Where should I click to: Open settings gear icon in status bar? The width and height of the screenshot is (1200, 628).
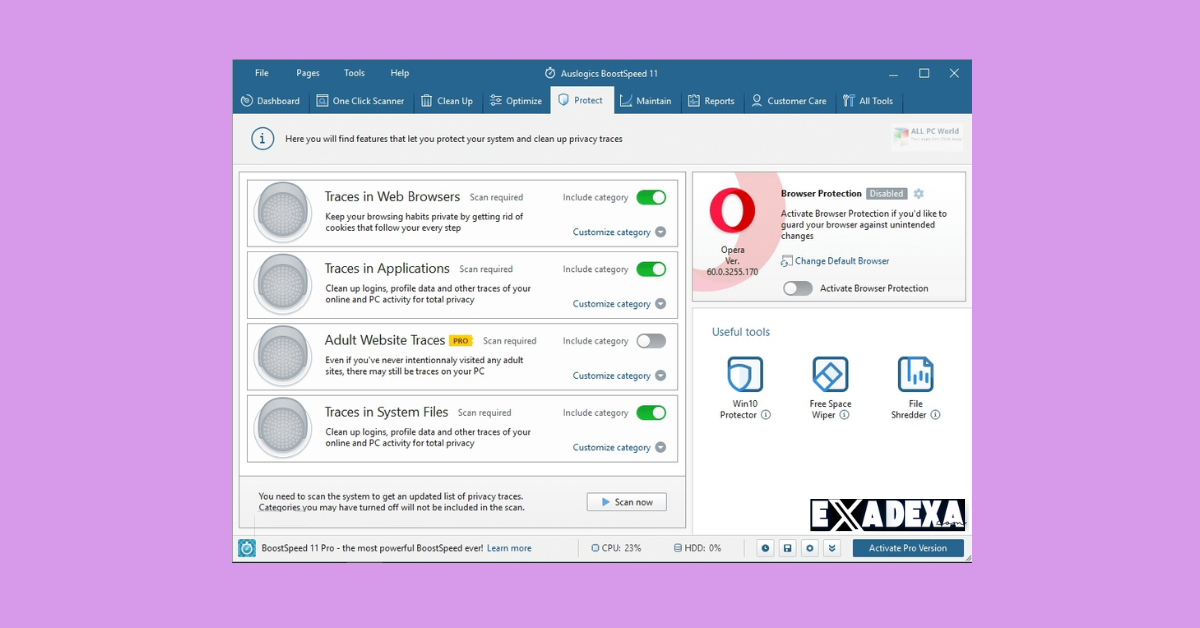tap(809, 548)
